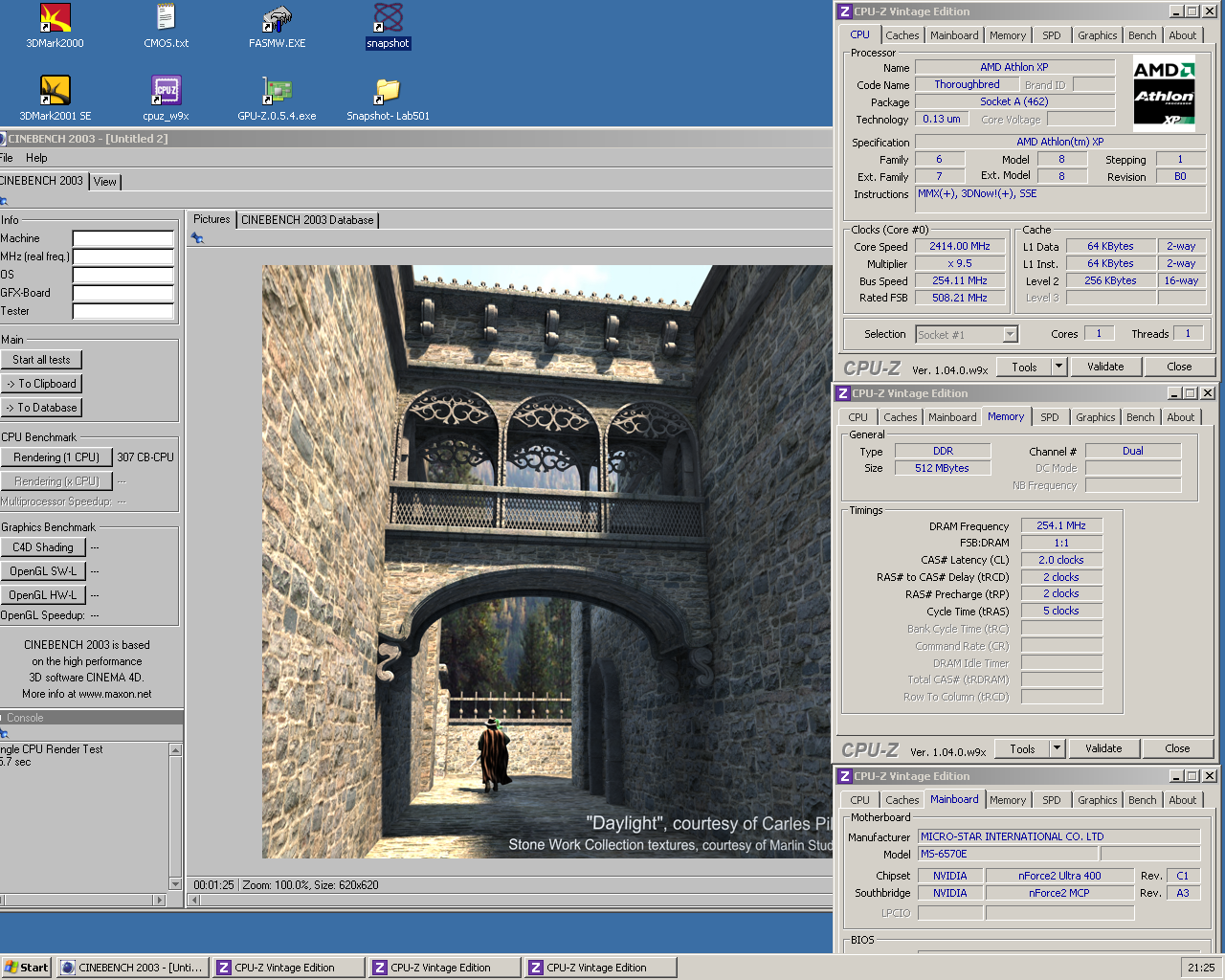The width and height of the screenshot is (1225, 980).
Task: Click the AMD Athlon XP logo
Action: pyautogui.click(x=1164, y=93)
